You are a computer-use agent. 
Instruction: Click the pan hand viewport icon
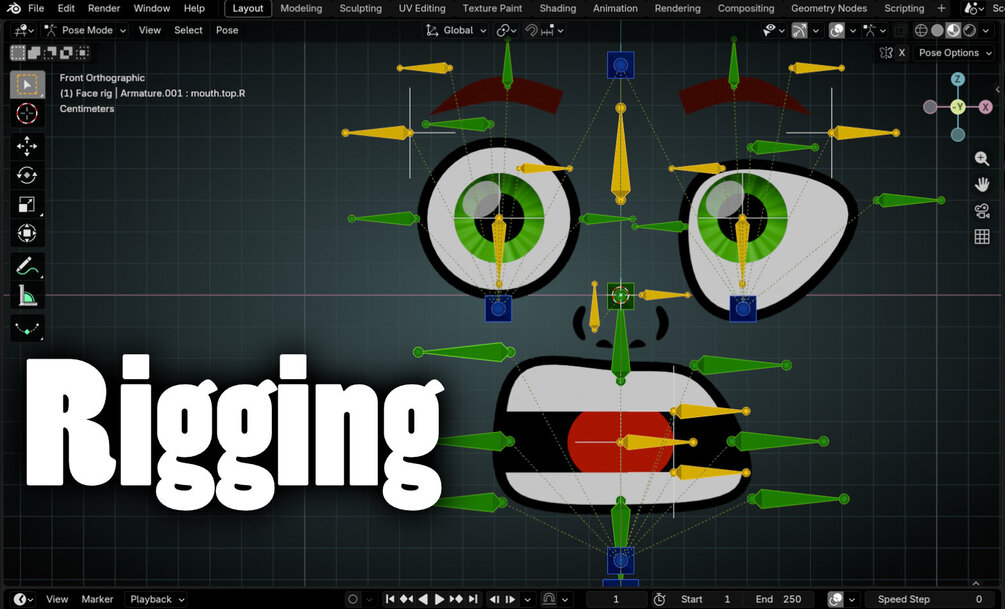[x=981, y=185]
